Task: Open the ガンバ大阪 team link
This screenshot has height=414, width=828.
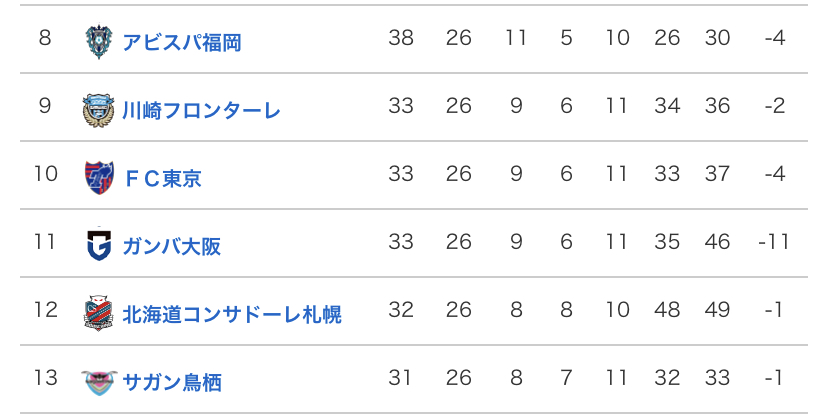Action: 172,246
